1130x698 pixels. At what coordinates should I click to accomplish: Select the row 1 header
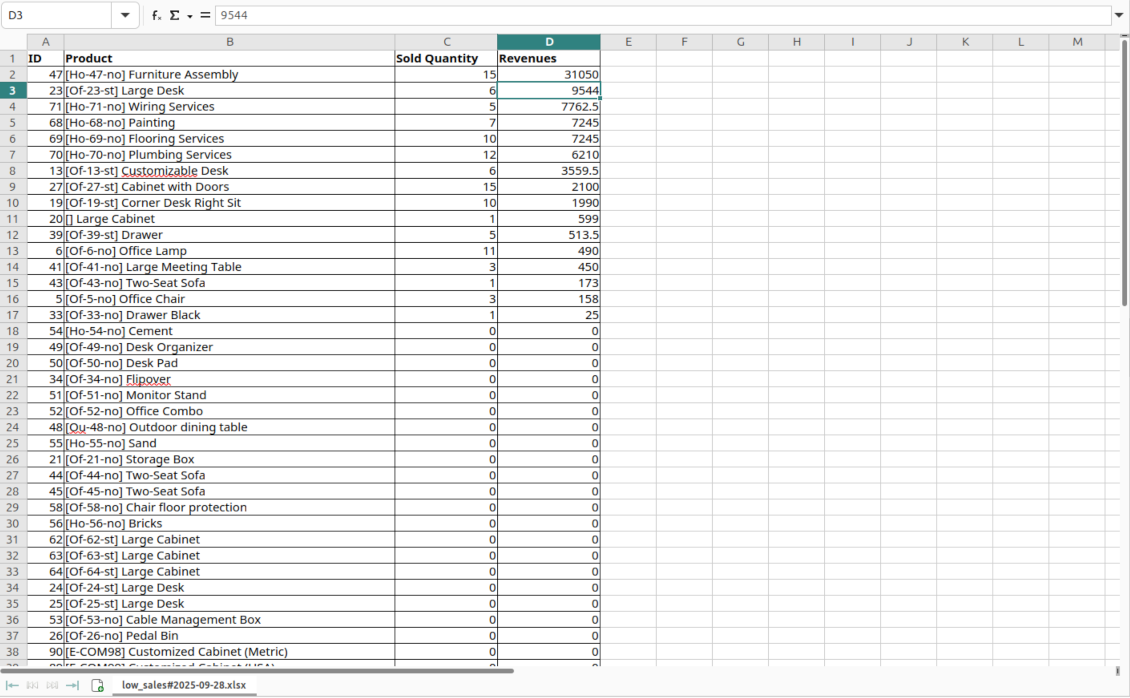point(12,58)
